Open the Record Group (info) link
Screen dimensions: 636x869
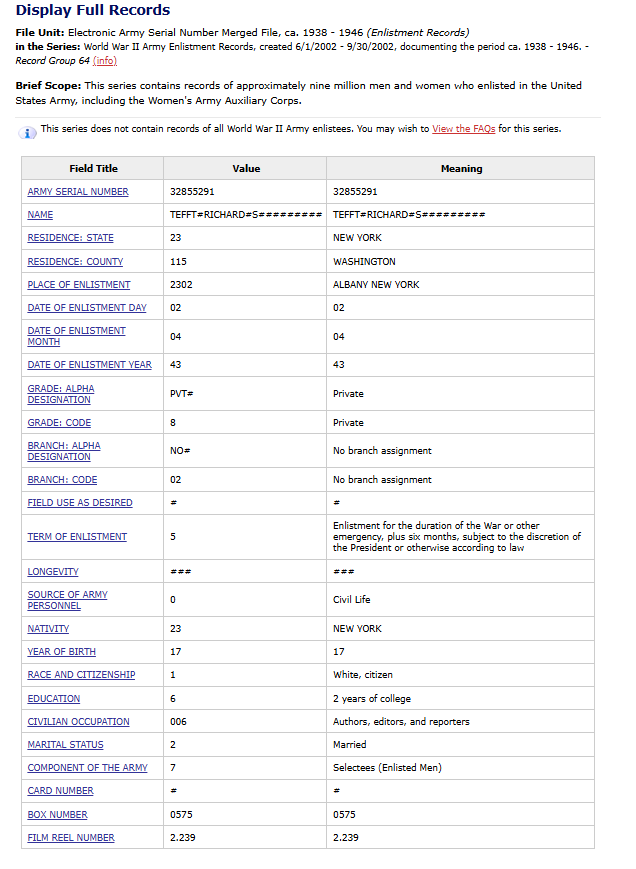click(104, 61)
